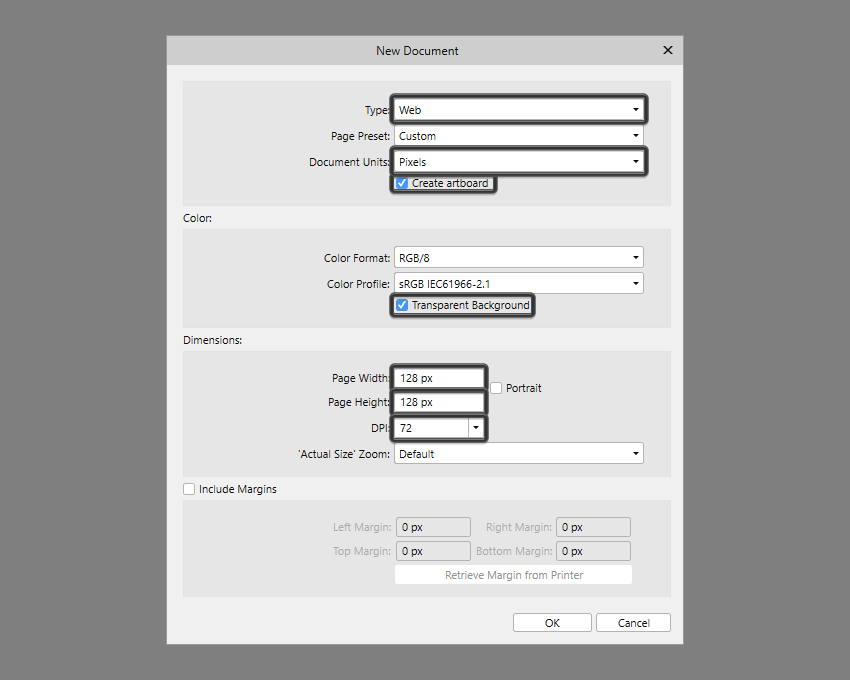Click the Cancel button
850x680 pixels.
(633, 623)
